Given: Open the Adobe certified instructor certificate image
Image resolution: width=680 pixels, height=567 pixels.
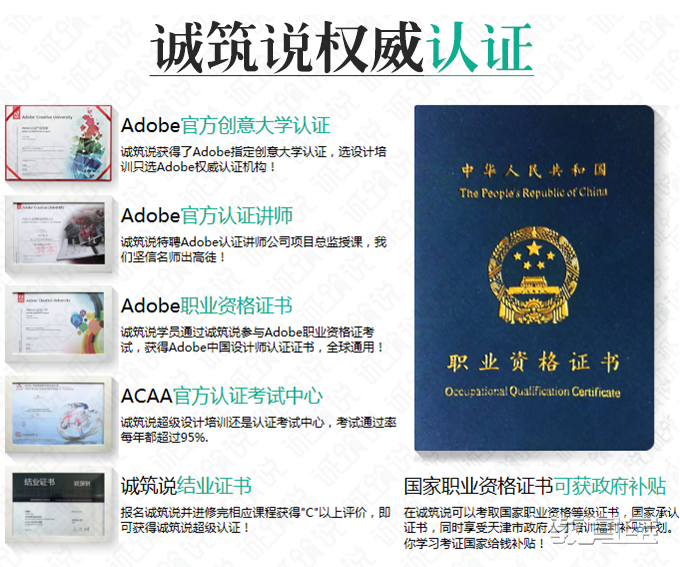Looking at the screenshot, I should pyautogui.click(x=59, y=233).
